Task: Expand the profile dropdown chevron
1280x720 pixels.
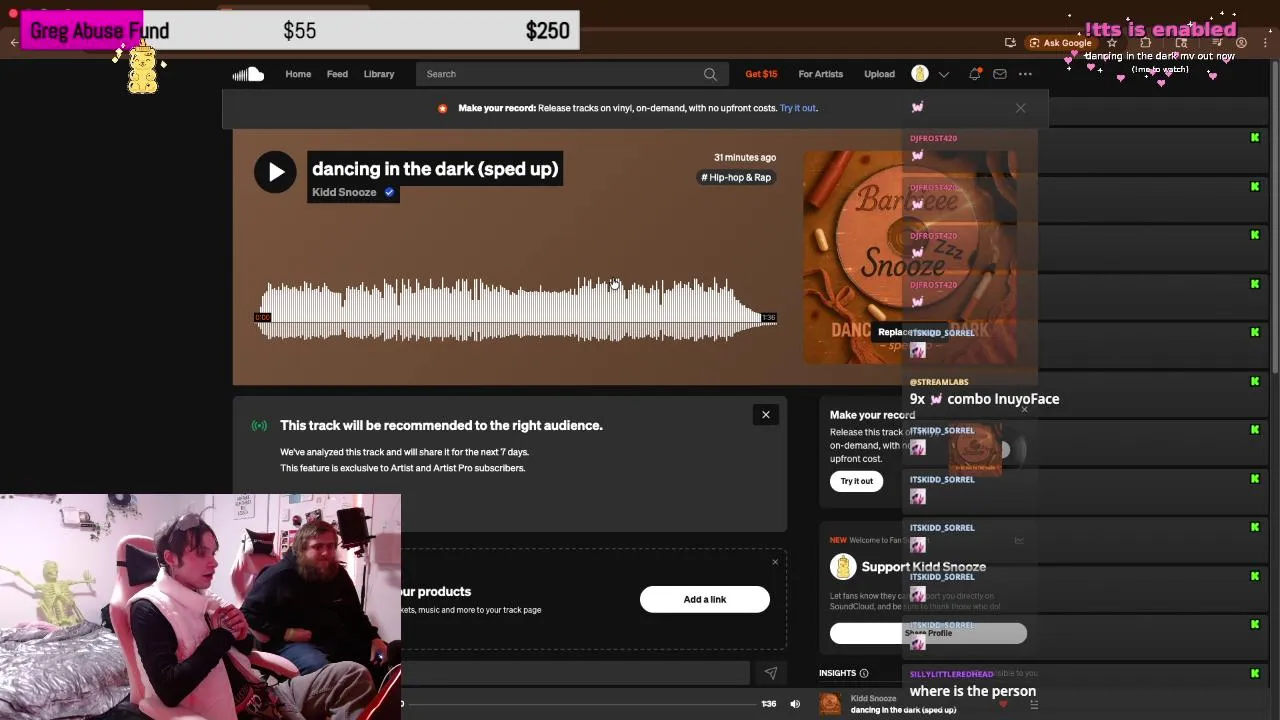Action: click(943, 74)
